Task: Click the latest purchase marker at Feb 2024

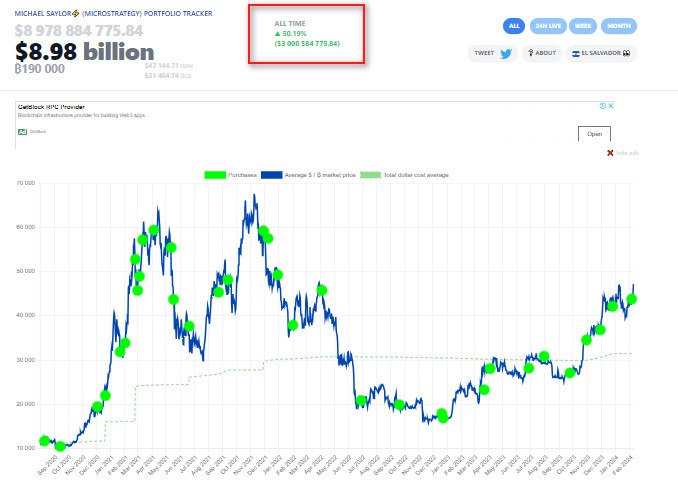Action: click(631, 299)
